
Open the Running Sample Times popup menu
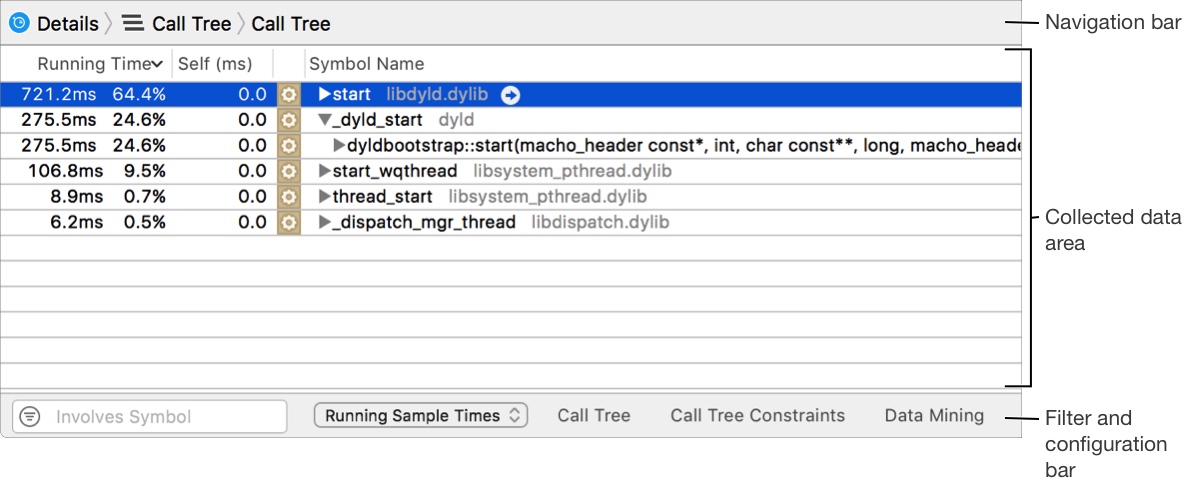(420, 416)
